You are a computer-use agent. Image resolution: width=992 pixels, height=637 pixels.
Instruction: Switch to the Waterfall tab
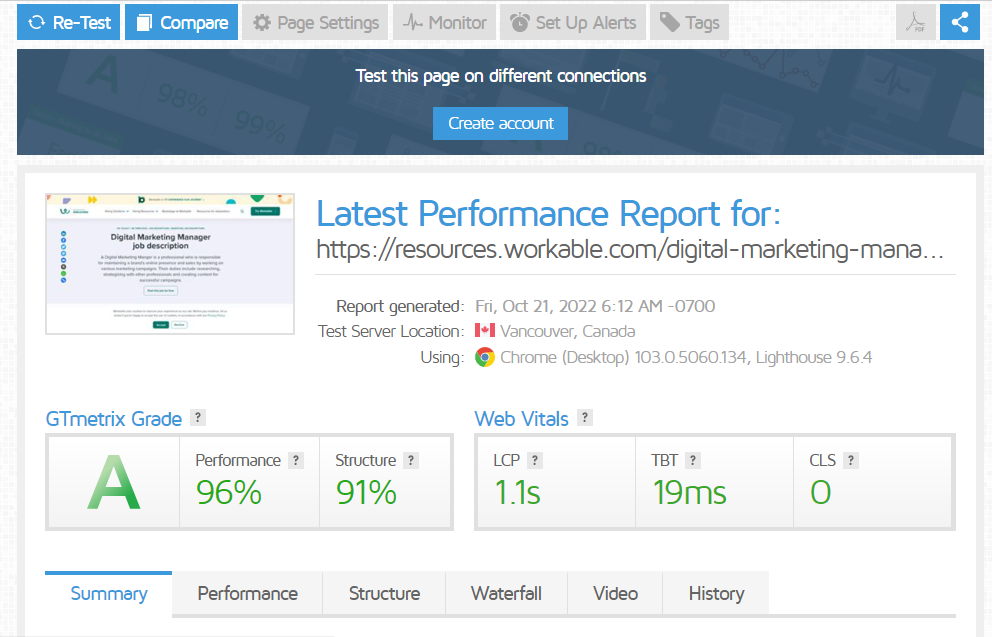coord(506,593)
